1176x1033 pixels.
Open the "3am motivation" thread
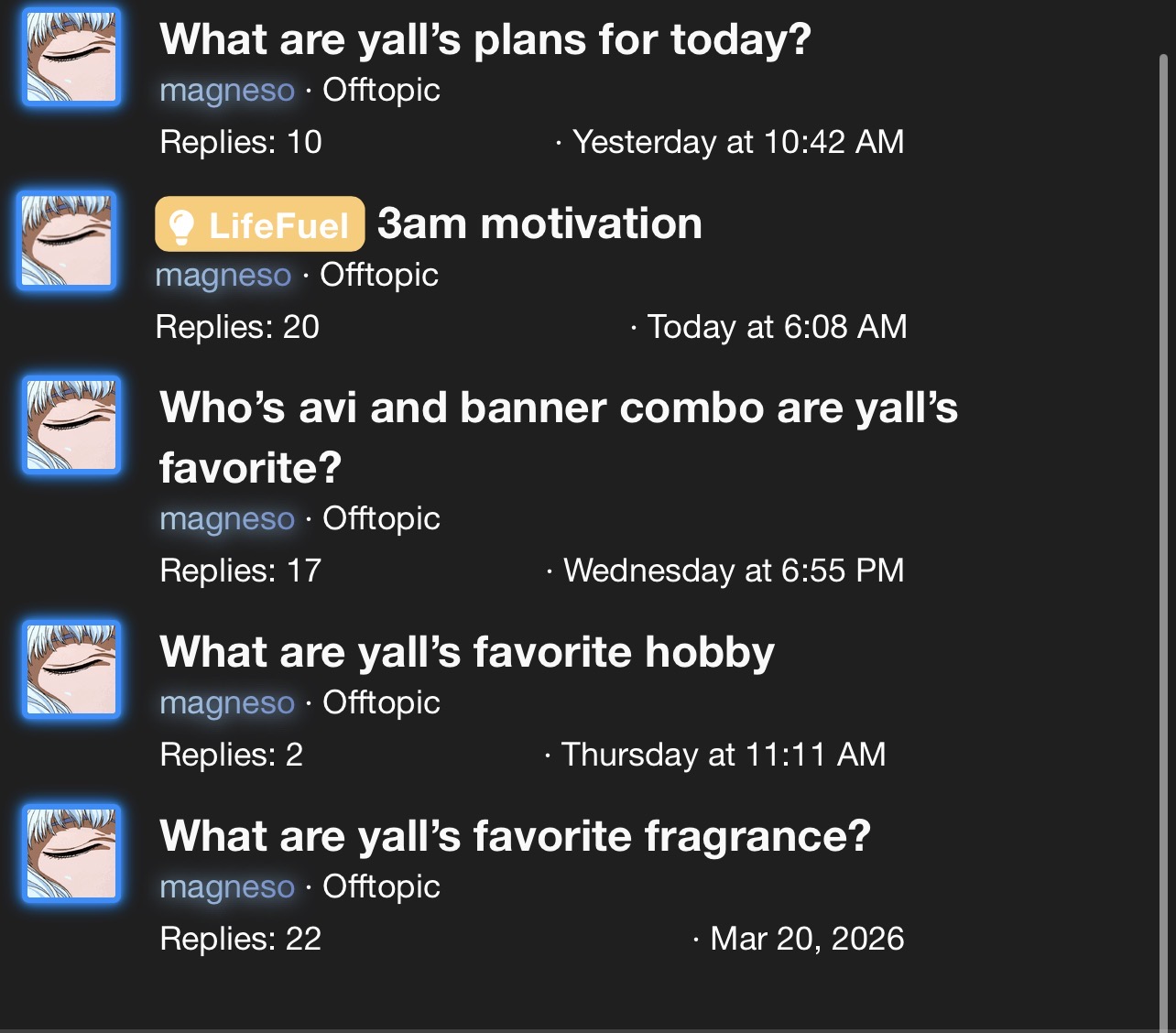pyautogui.click(x=539, y=224)
